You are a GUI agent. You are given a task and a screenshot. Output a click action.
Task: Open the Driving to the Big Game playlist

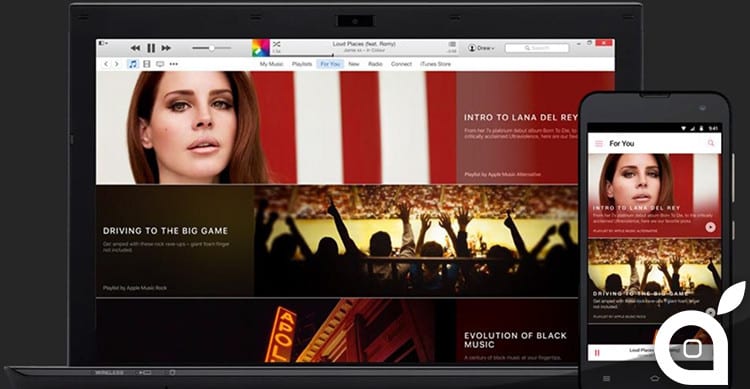tap(165, 231)
